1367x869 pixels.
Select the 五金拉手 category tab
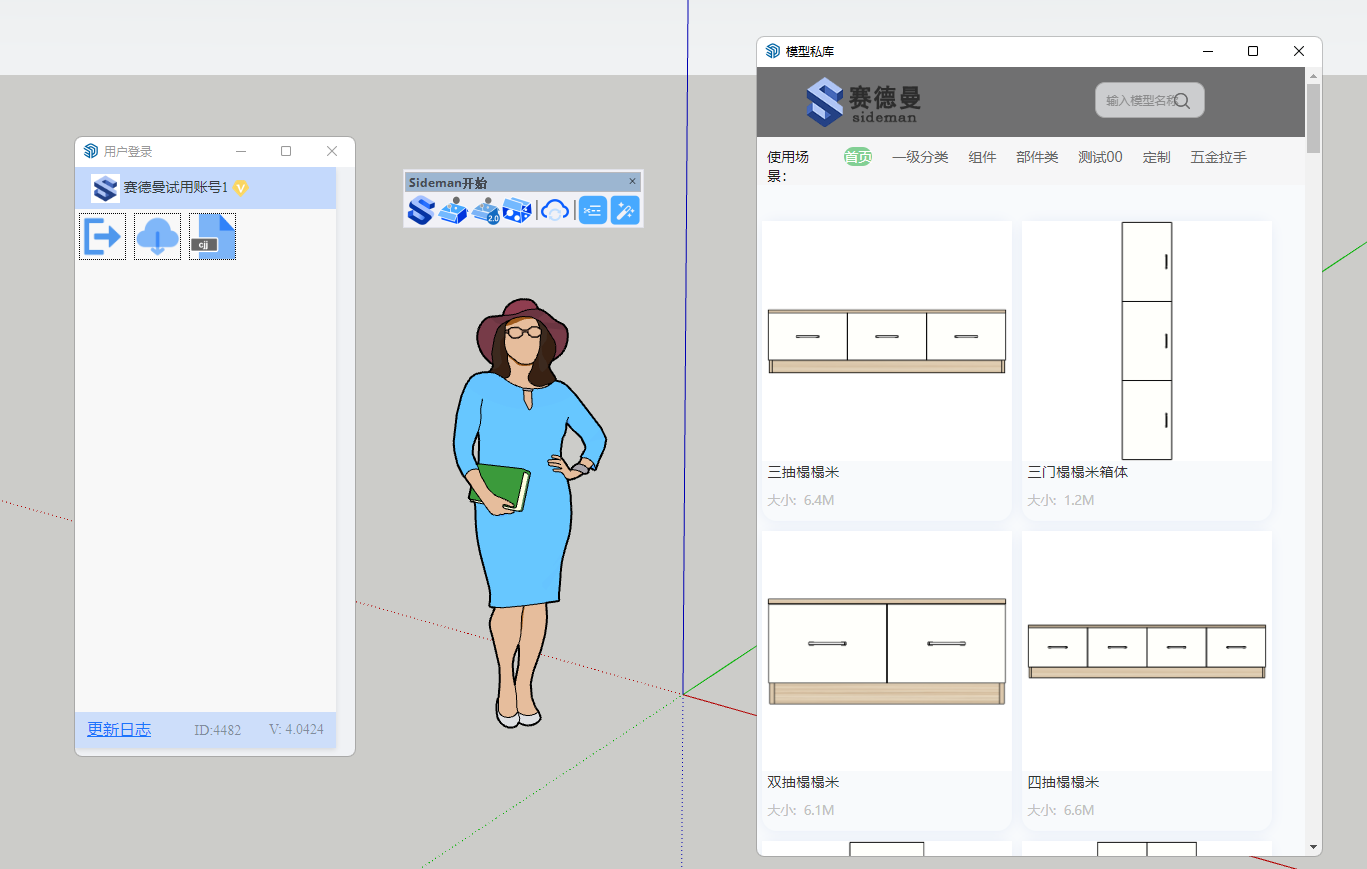1218,157
